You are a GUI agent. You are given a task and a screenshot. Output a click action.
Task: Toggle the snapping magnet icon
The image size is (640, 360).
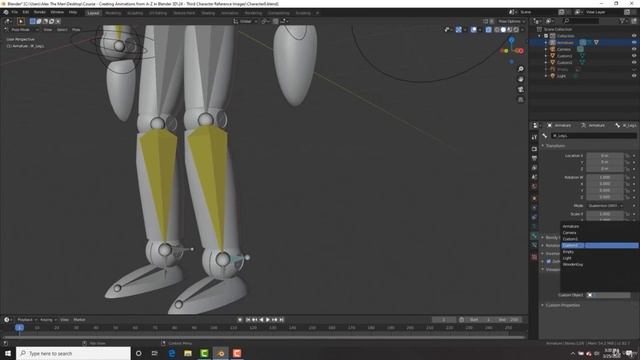[x=276, y=21]
